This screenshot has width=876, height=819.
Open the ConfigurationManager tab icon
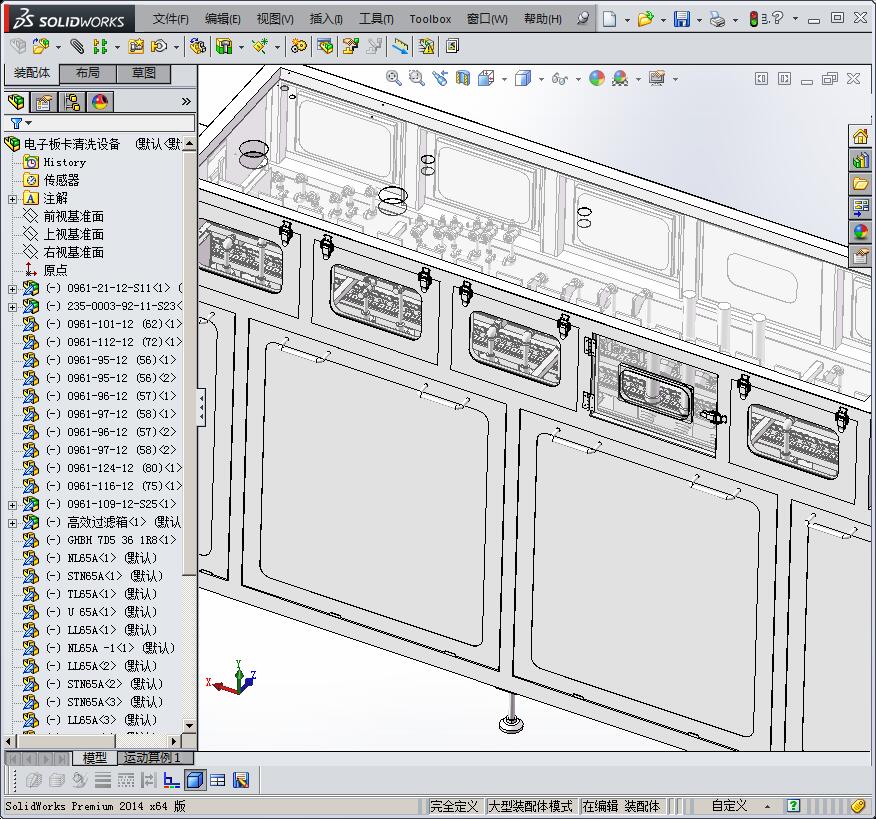[72, 102]
